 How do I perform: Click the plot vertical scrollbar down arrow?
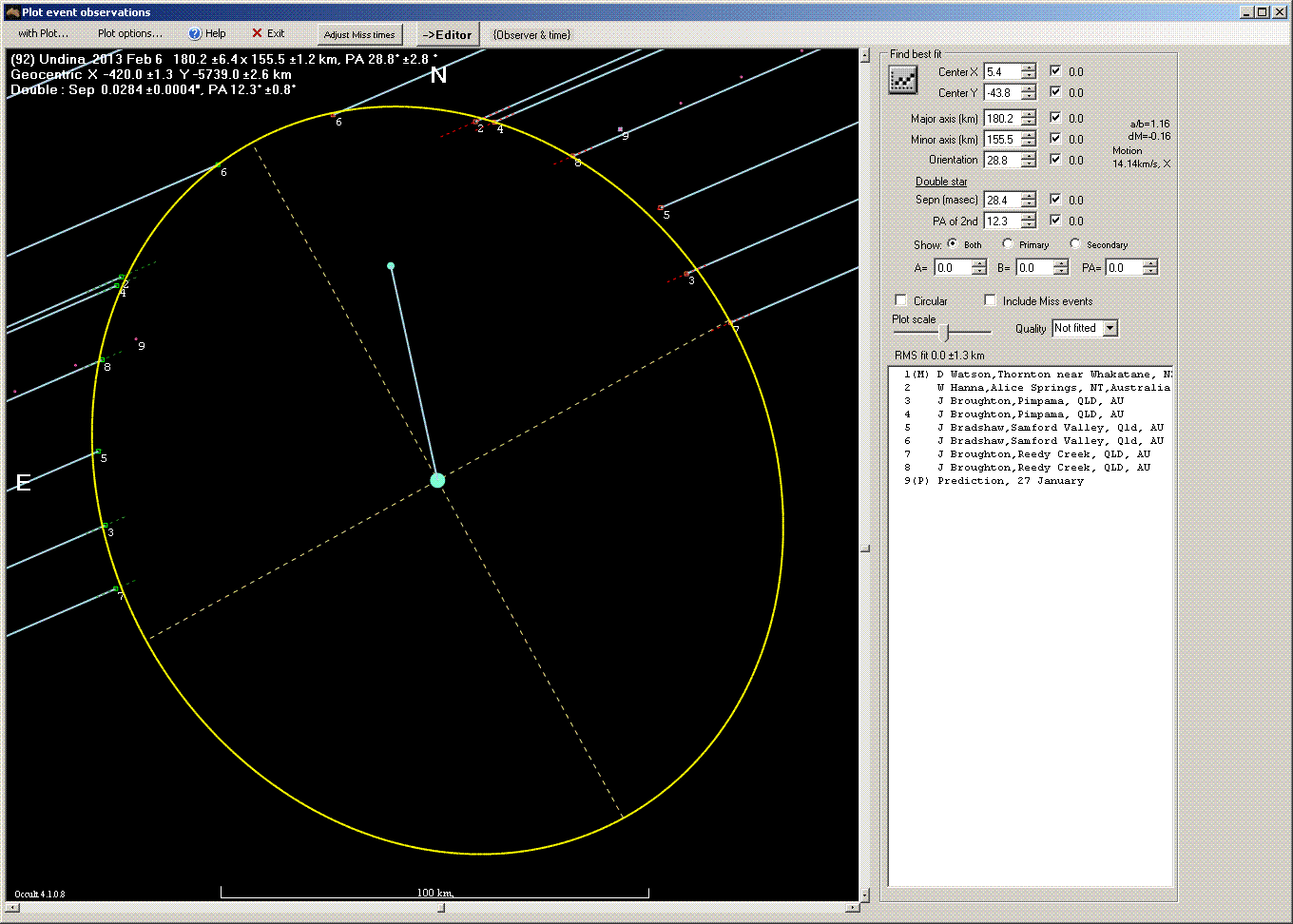tap(864, 895)
